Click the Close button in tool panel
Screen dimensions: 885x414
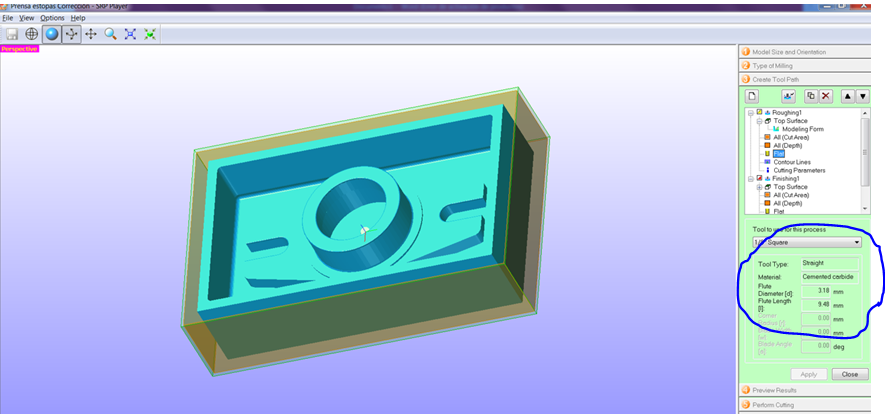click(849, 374)
